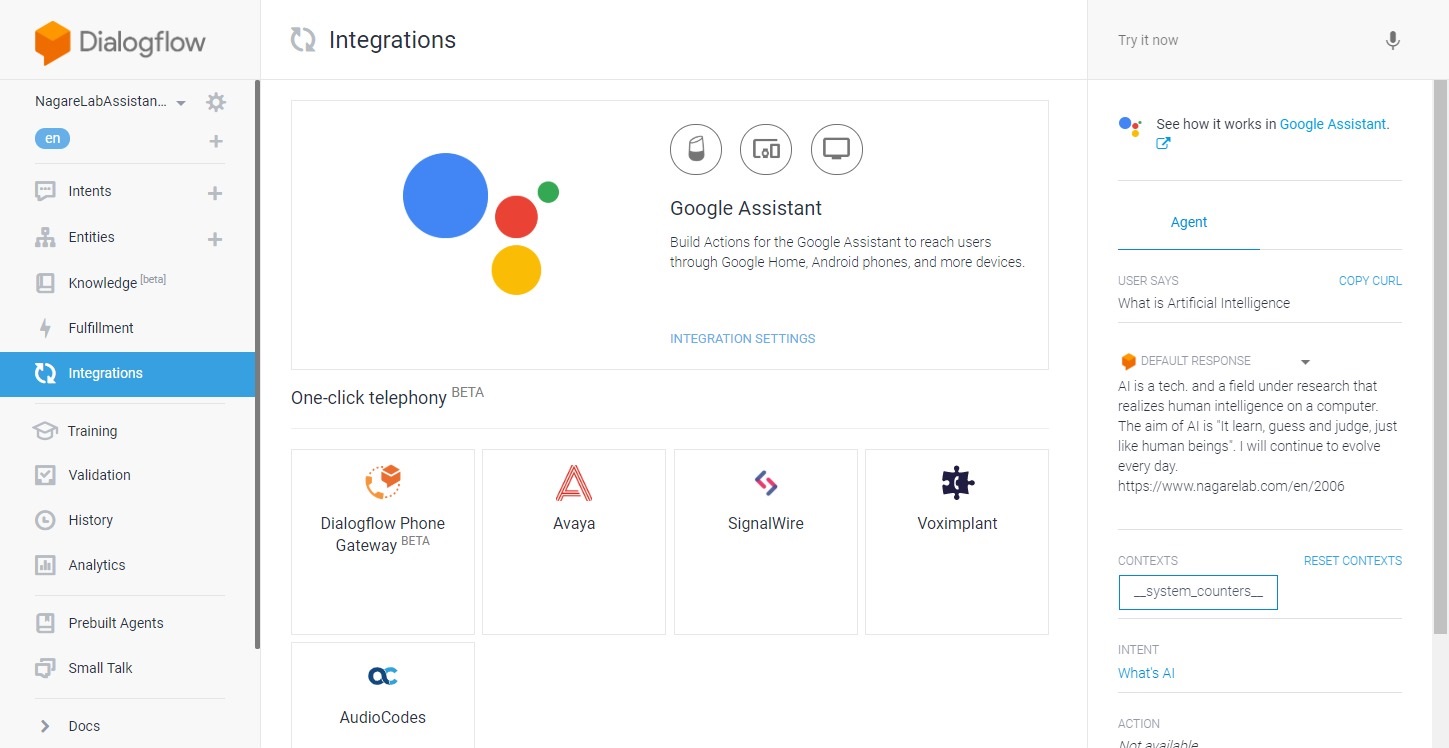Click the Validation checkmark icon
Screen dimensions: 1449x748
45,475
